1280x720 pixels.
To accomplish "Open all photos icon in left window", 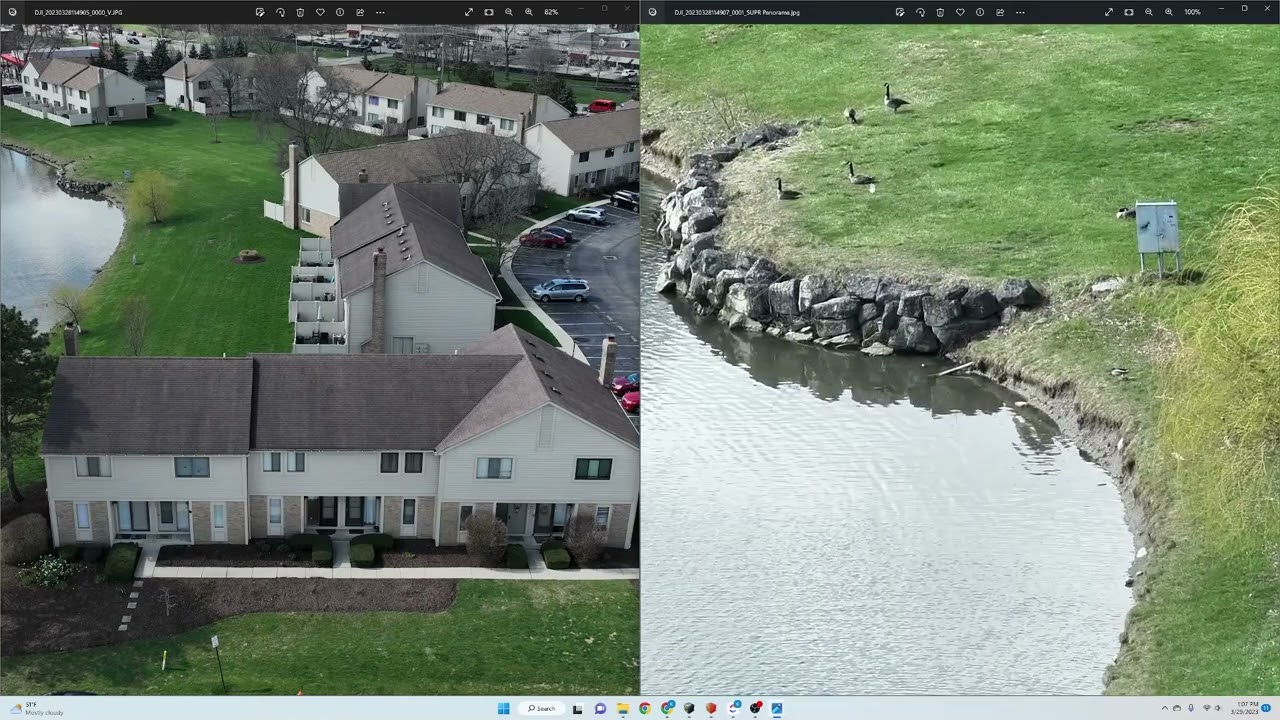I will [12, 12].
